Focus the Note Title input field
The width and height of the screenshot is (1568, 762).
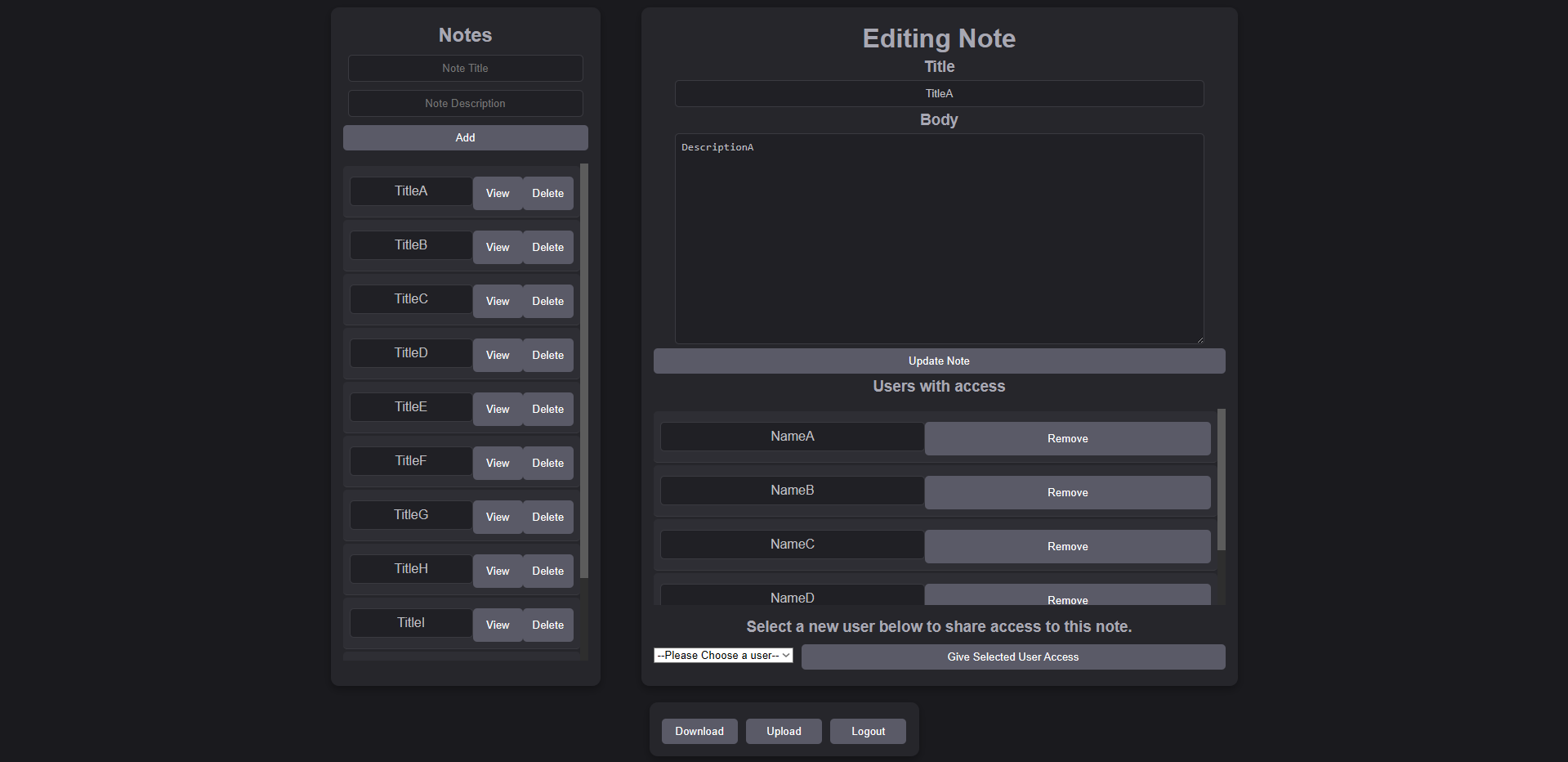point(465,68)
